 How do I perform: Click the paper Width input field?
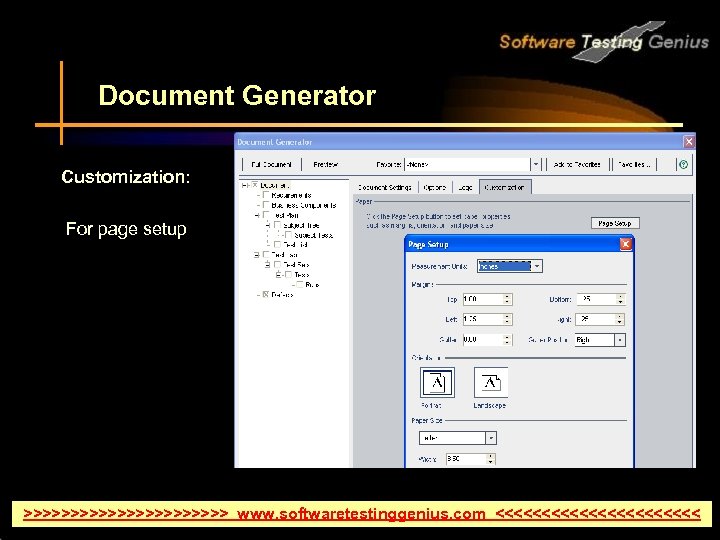(467, 459)
